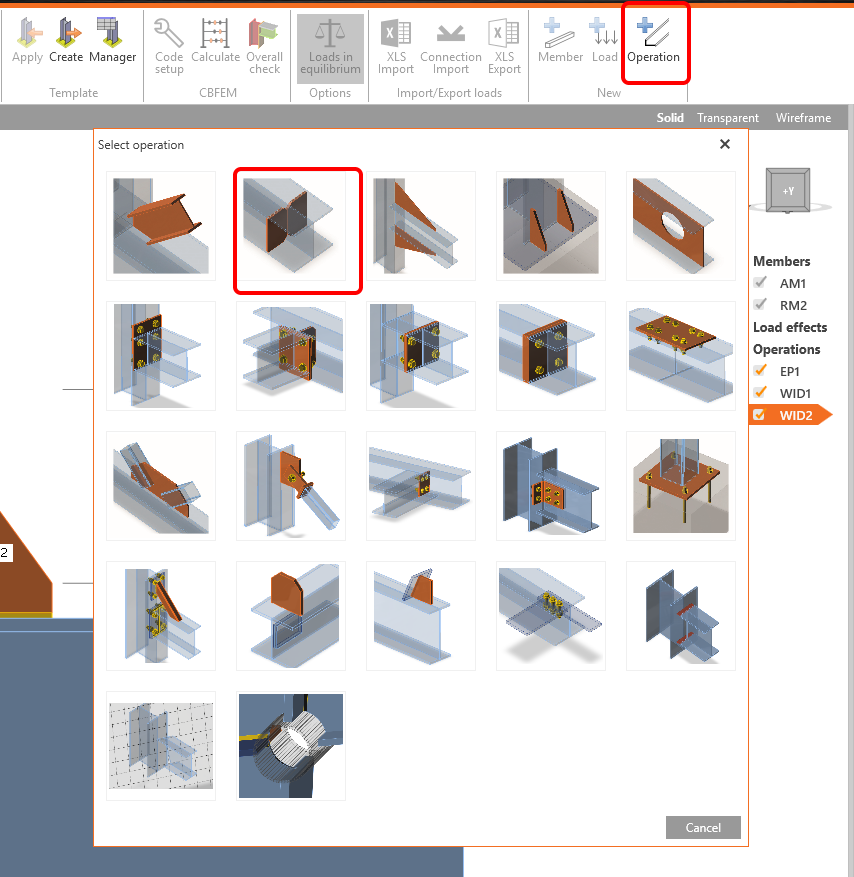The height and width of the screenshot is (877, 854).
Task: Click the +Y view orientation cube
Action: tap(788, 190)
